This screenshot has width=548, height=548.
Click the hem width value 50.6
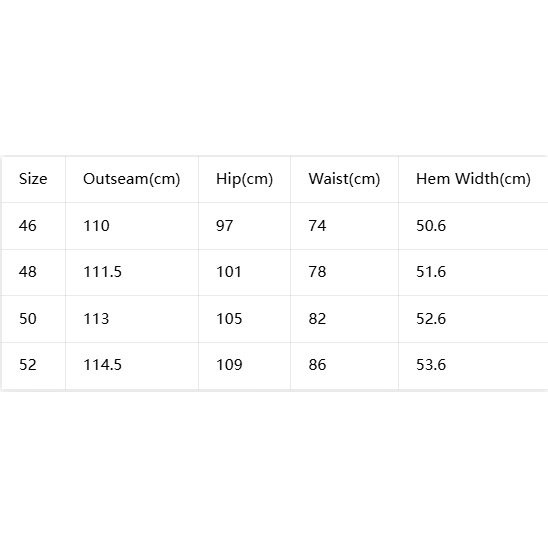click(431, 226)
